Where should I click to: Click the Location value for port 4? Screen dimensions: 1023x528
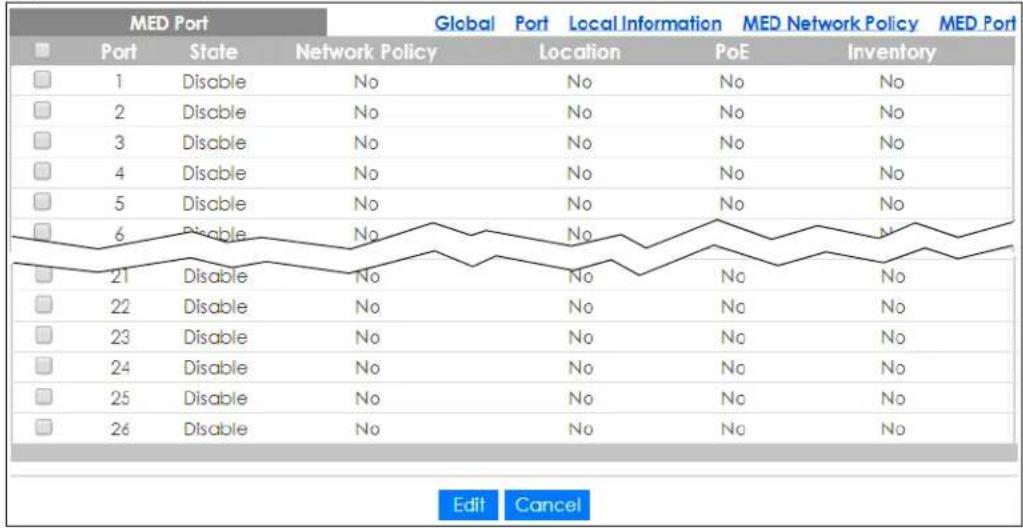579,174
